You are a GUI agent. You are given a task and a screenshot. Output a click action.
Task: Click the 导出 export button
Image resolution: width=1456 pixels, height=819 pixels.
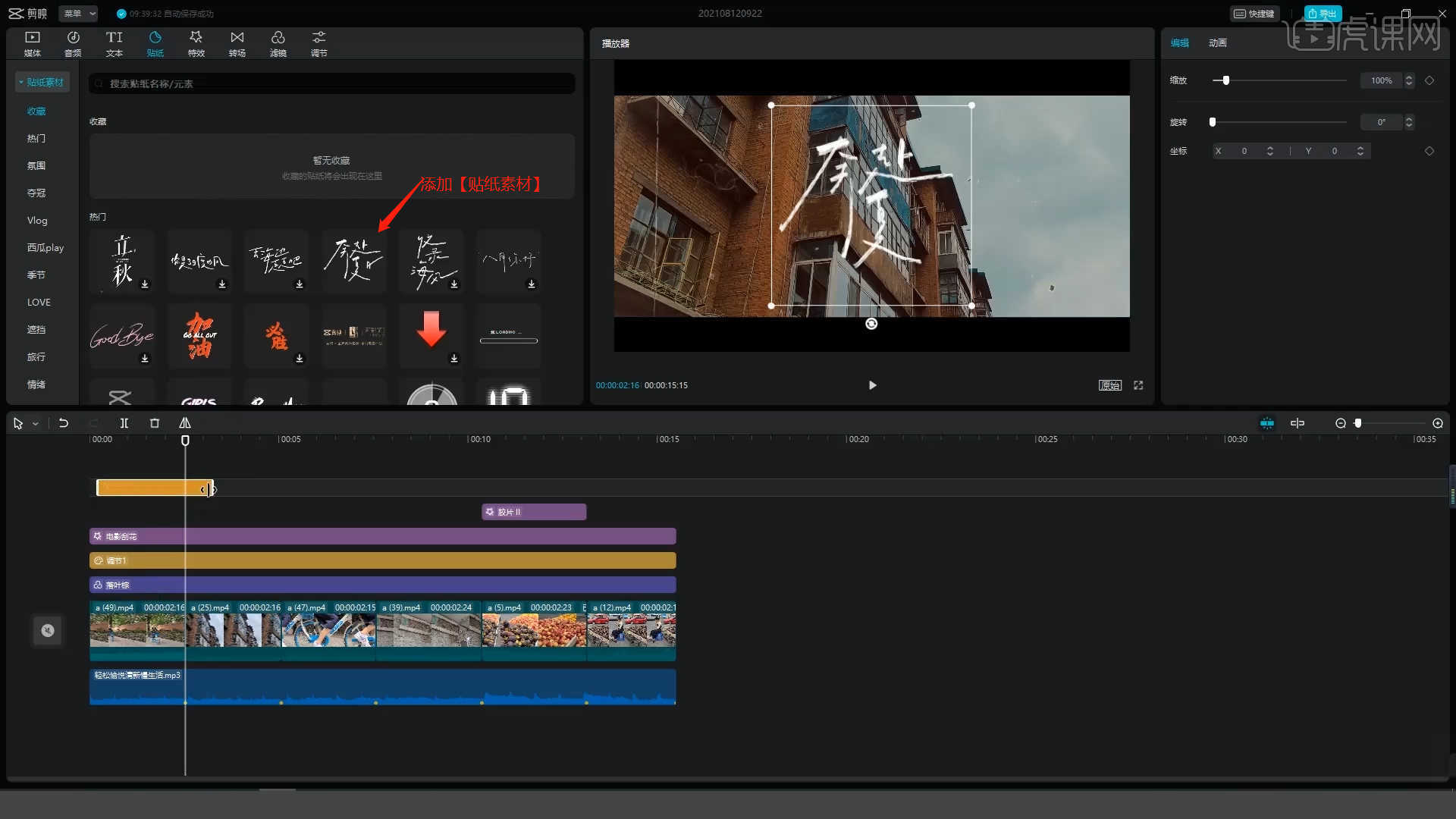coord(1323,14)
